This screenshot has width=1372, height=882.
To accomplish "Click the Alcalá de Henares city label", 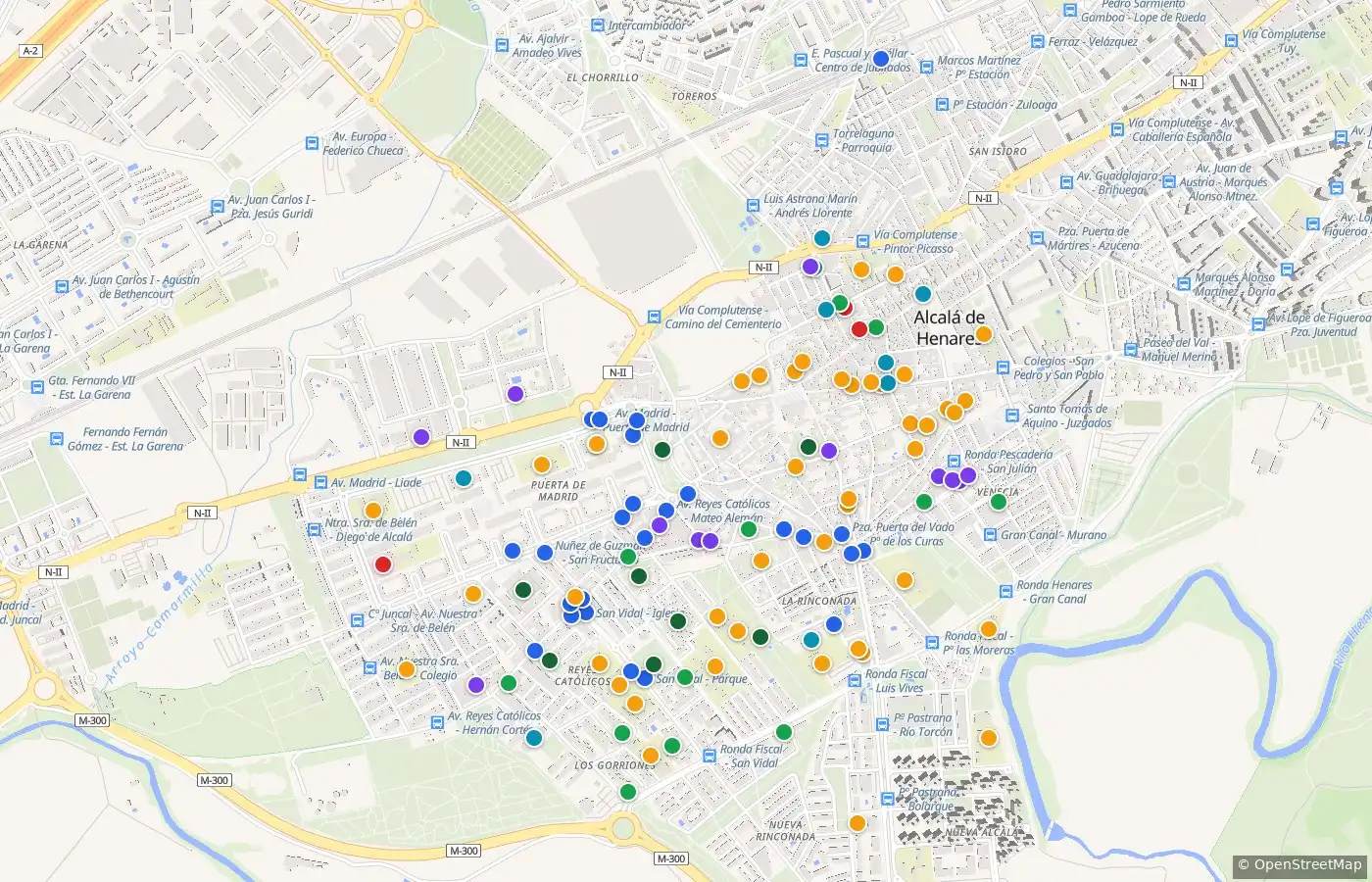I will pyautogui.click(x=950, y=327).
